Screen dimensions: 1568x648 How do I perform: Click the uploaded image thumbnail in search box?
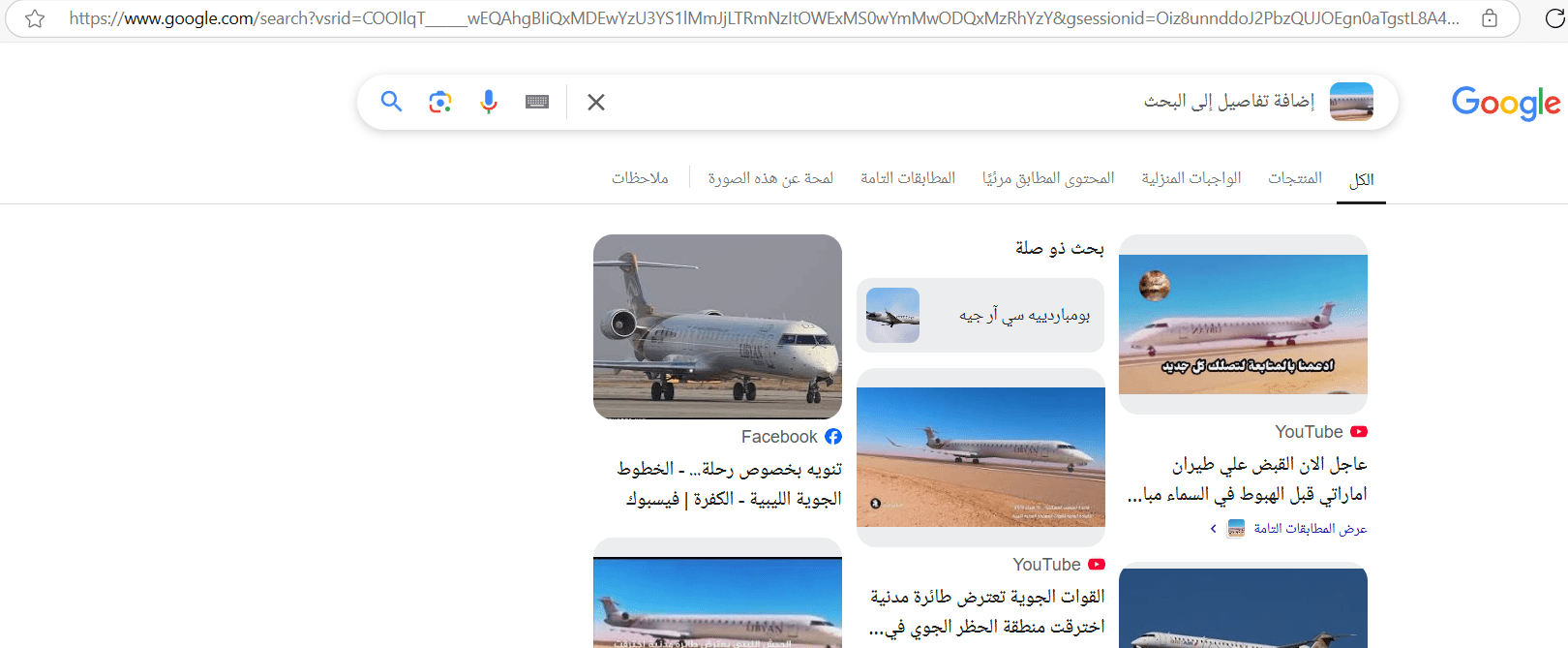click(1351, 102)
